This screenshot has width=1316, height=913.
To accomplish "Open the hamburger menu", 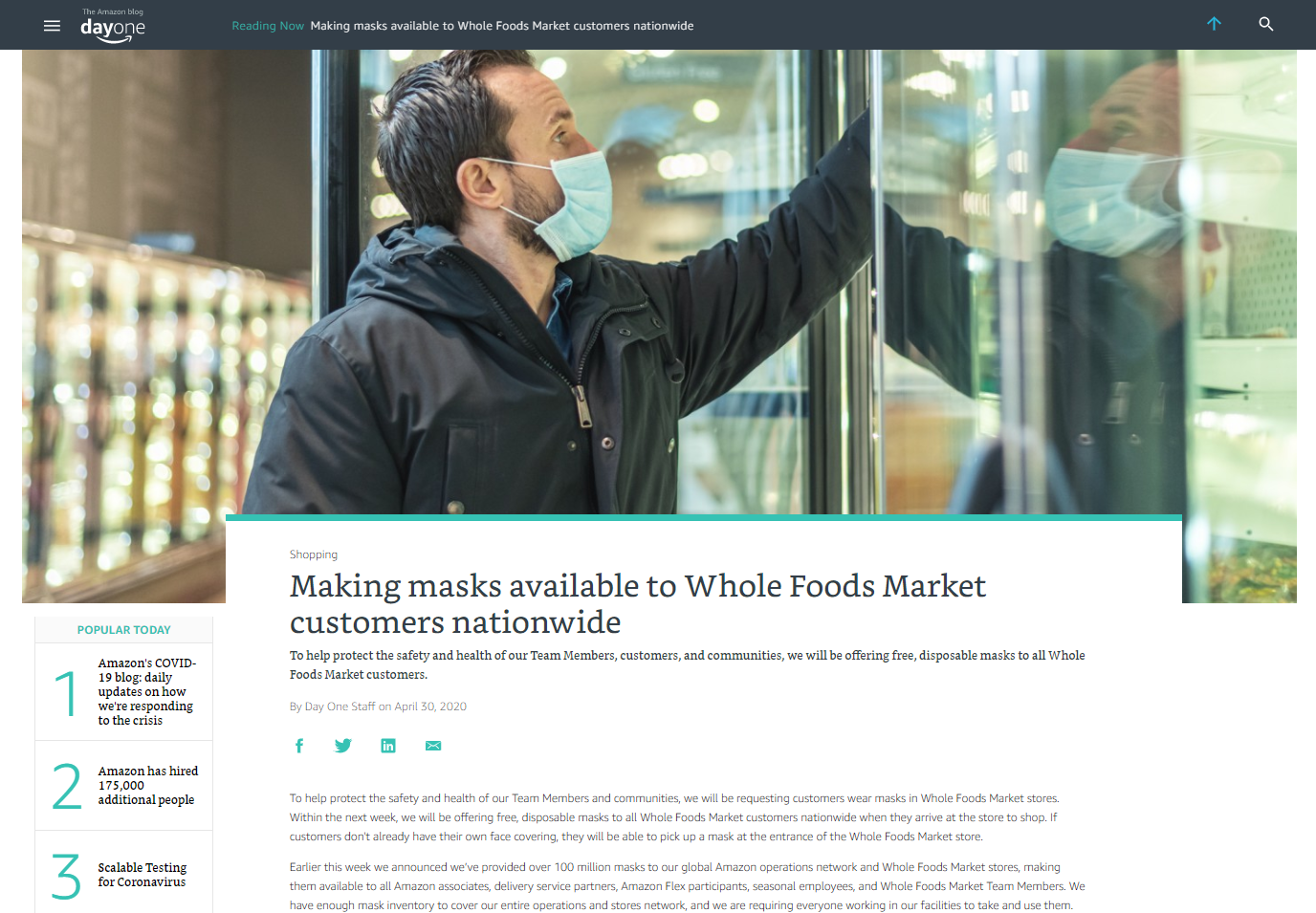I will click(x=52, y=26).
